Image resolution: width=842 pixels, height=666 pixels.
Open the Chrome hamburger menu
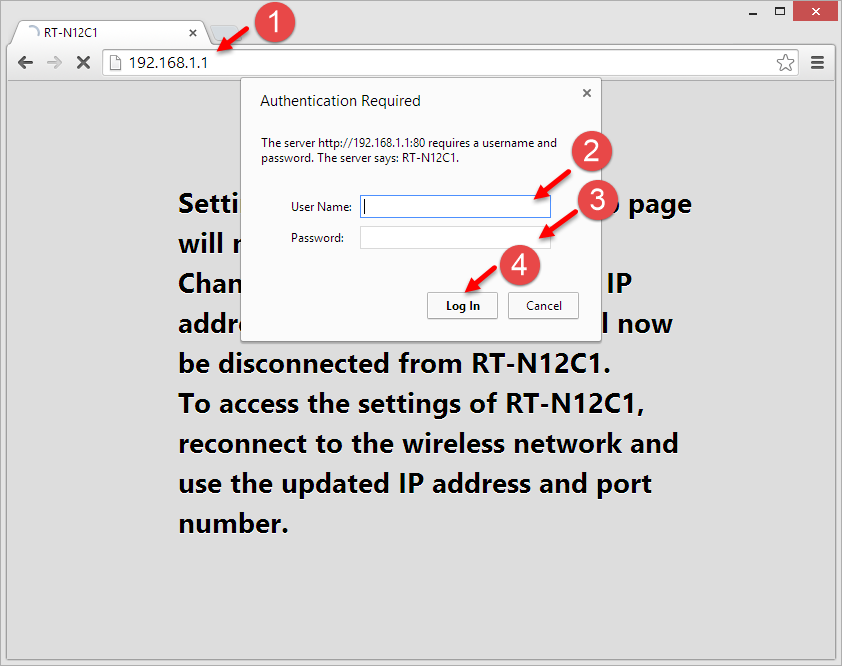(817, 63)
